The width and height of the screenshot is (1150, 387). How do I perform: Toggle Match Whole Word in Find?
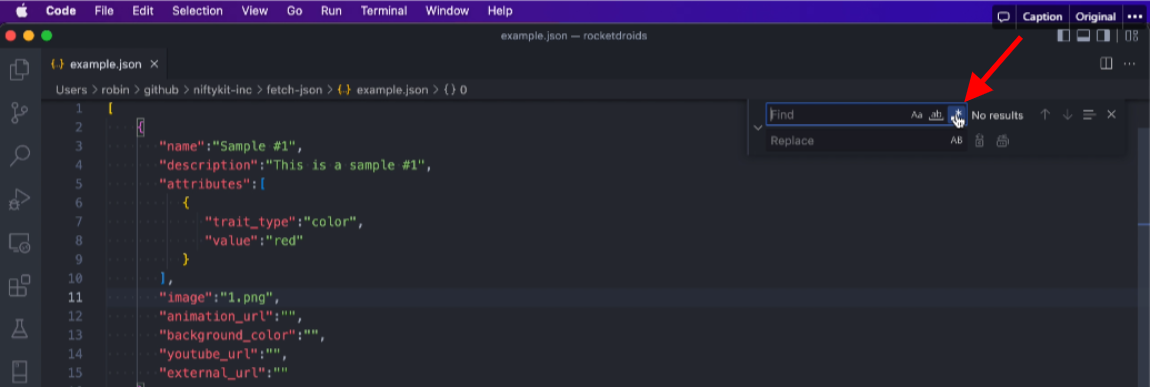(936, 114)
